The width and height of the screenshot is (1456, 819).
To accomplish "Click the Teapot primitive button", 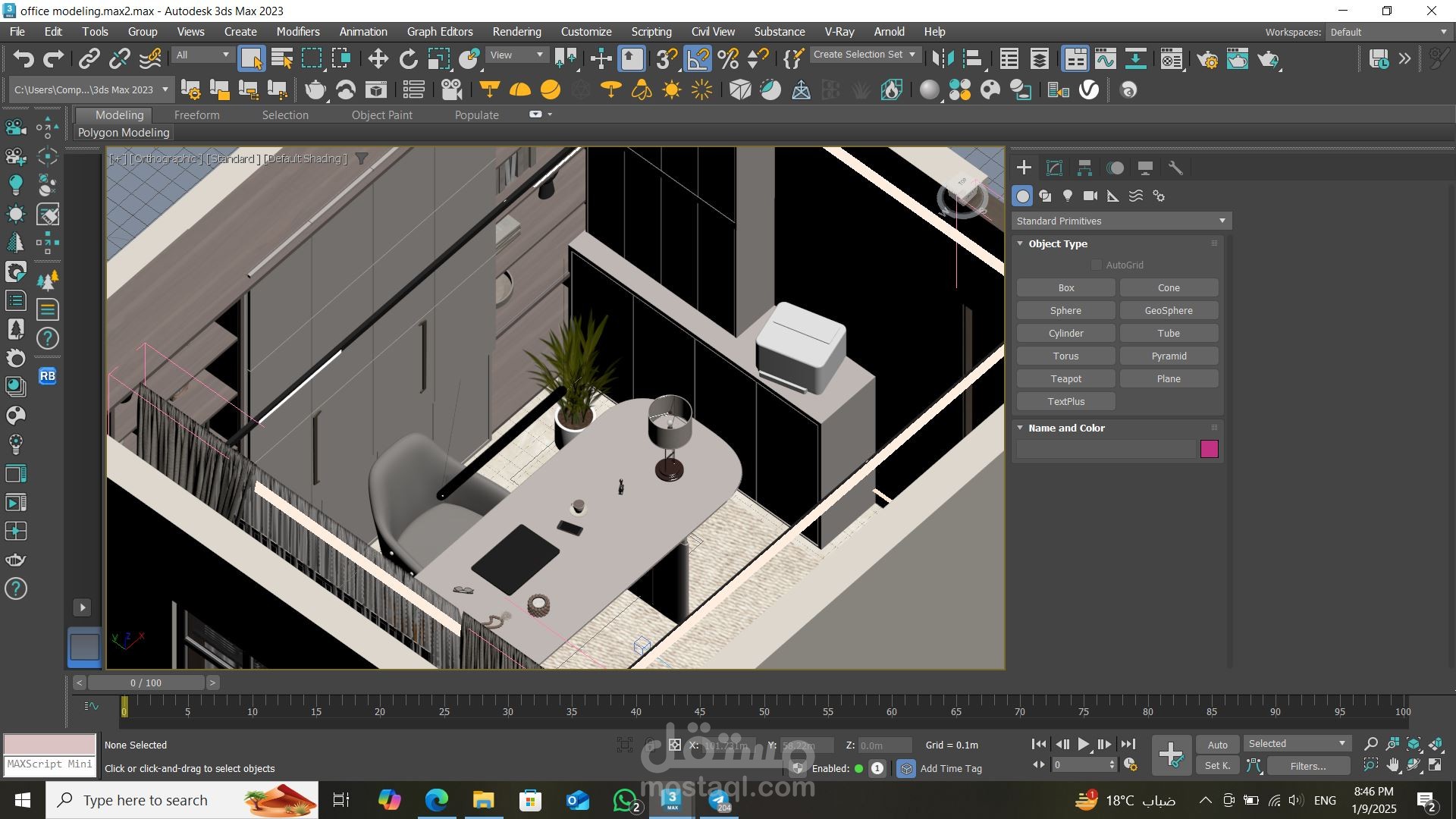I will [1065, 378].
